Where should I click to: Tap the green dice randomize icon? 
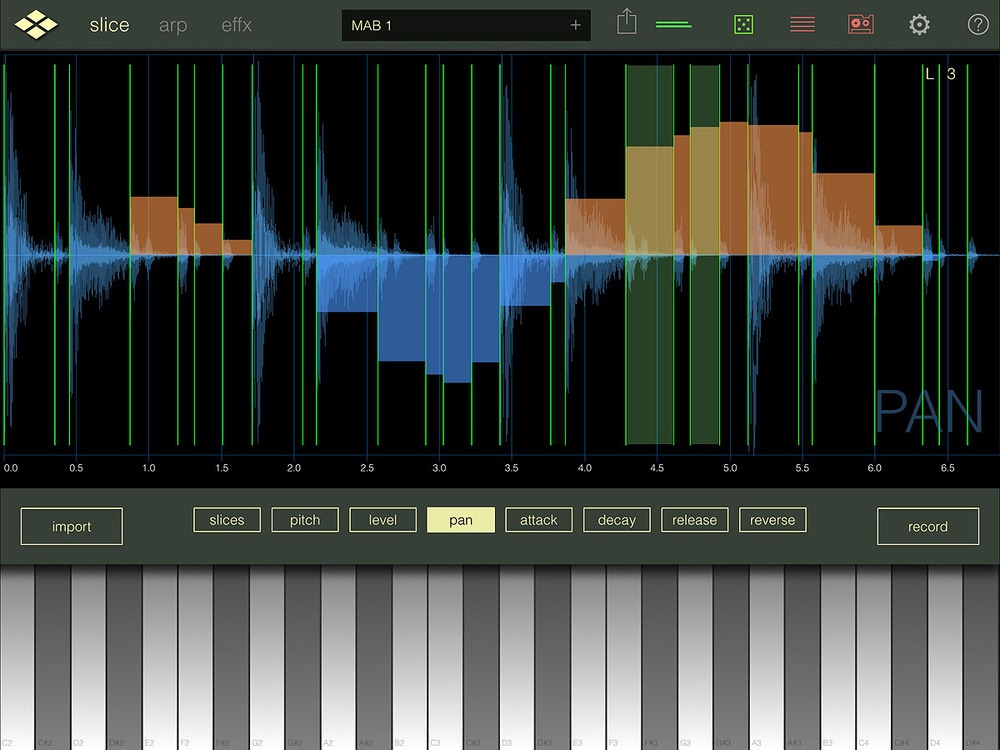pos(743,25)
